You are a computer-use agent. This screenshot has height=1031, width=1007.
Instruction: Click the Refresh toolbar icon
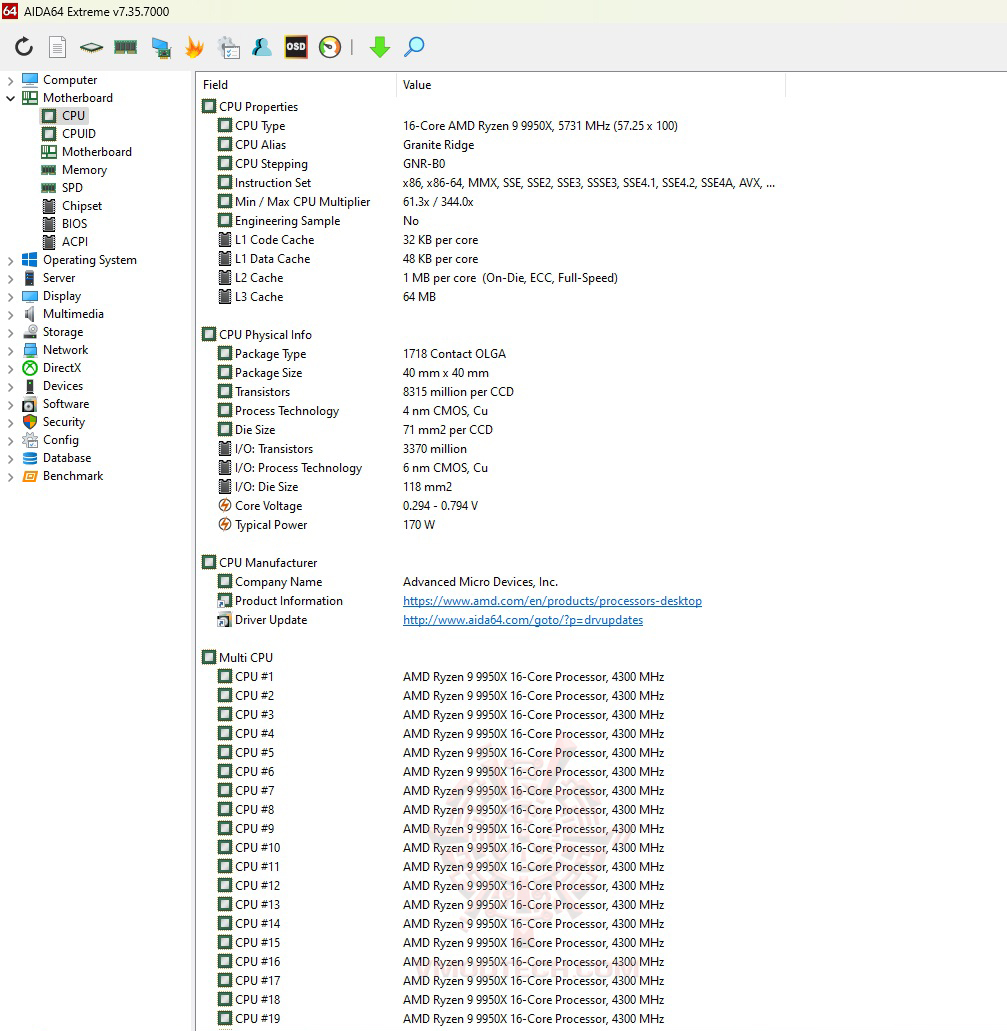(x=24, y=47)
